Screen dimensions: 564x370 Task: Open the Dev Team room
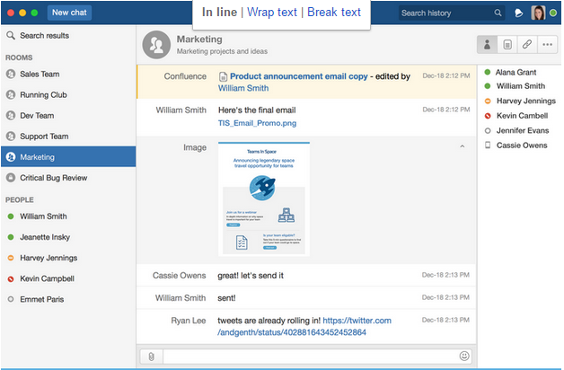tap(68, 115)
